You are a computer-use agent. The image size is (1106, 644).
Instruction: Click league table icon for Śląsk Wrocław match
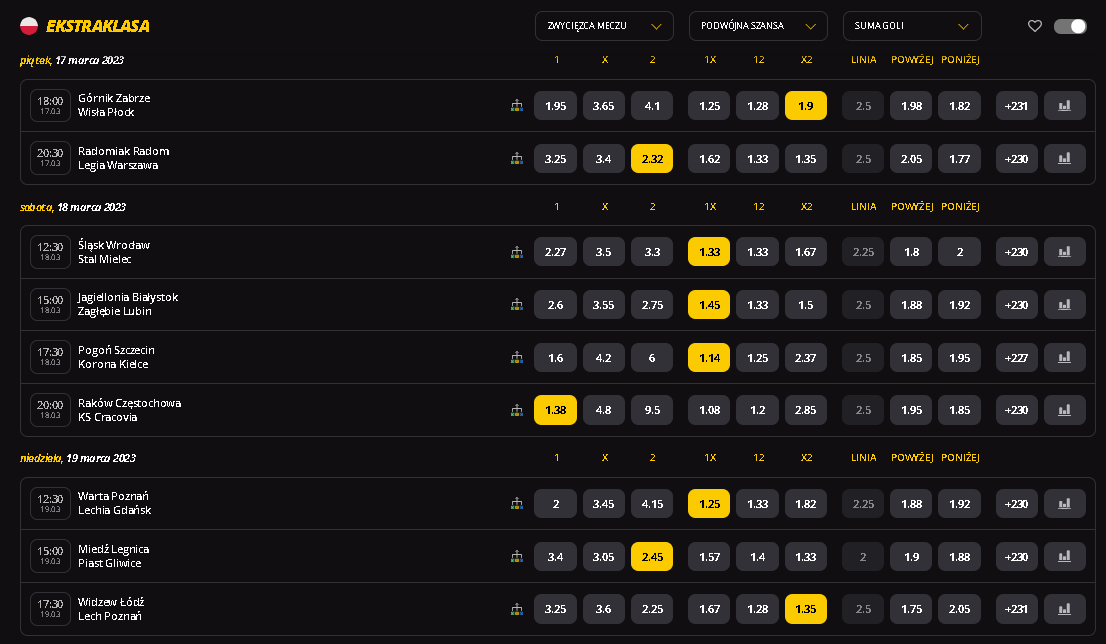[517, 252]
